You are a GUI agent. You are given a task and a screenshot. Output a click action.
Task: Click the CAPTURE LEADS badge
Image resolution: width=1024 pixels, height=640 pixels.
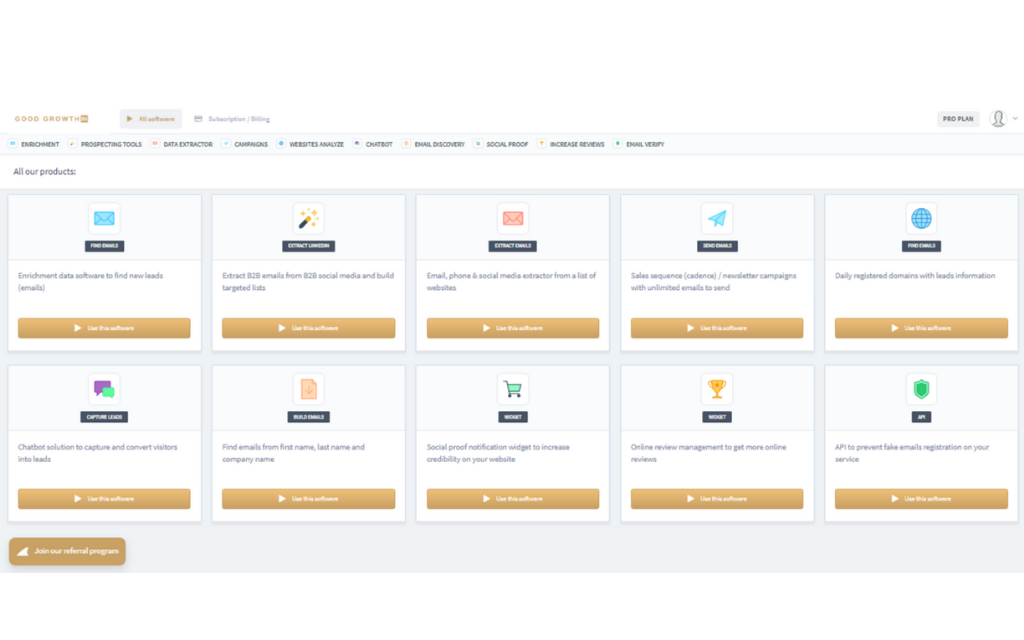point(104,417)
